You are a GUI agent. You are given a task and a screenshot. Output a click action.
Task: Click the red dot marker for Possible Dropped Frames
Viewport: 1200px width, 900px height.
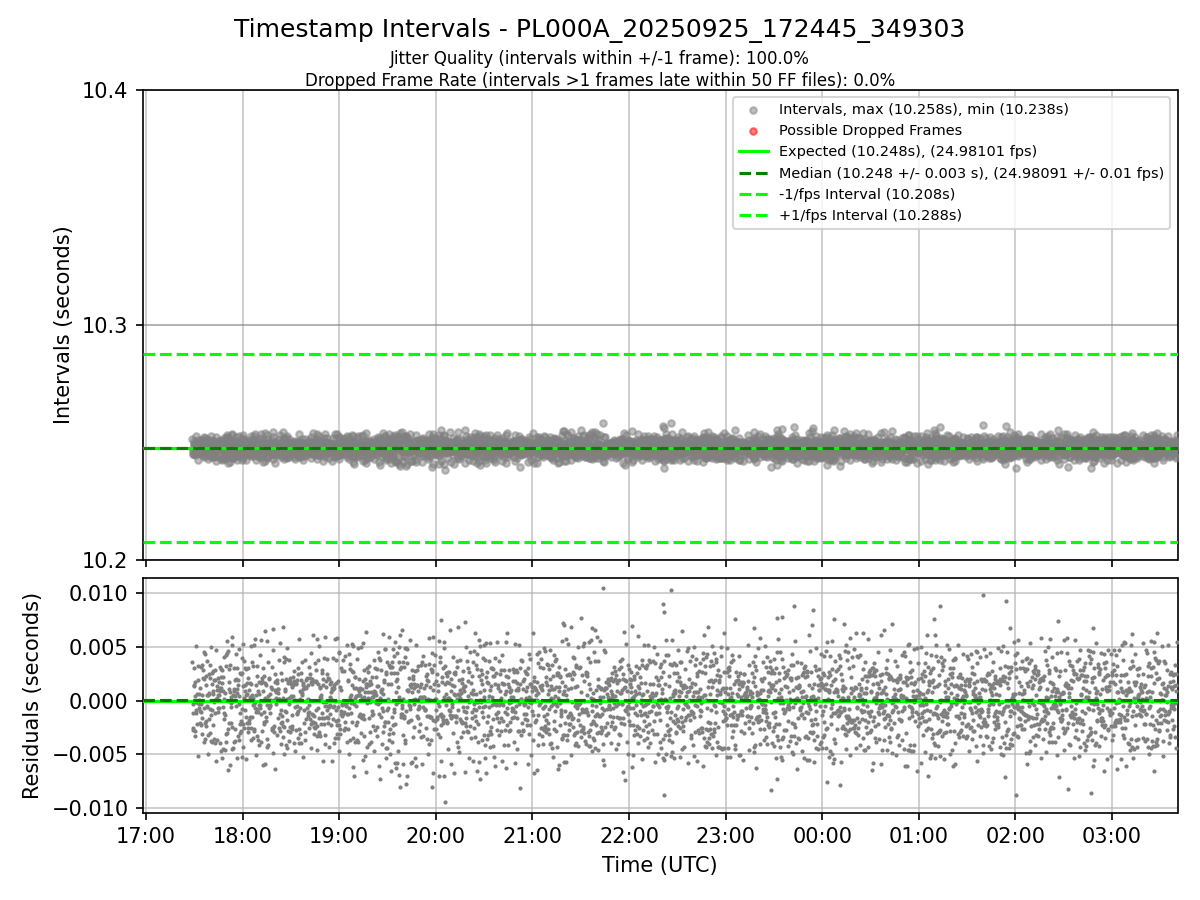point(754,131)
